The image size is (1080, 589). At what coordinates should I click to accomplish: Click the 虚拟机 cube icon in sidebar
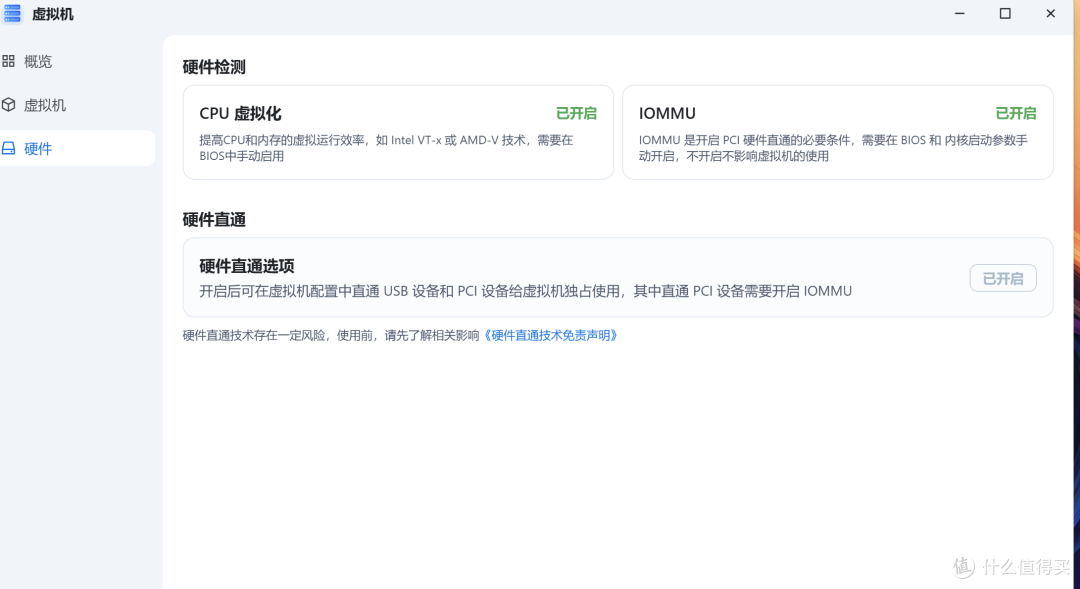(8, 105)
